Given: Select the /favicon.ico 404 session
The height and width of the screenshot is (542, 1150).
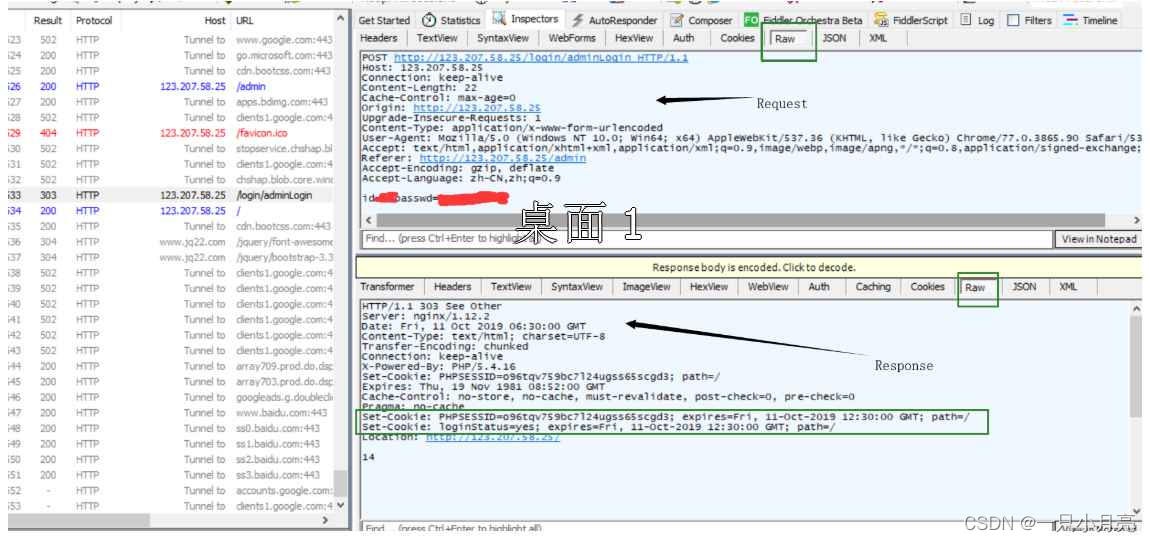Looking at the screenshot, I should [171, 133].
